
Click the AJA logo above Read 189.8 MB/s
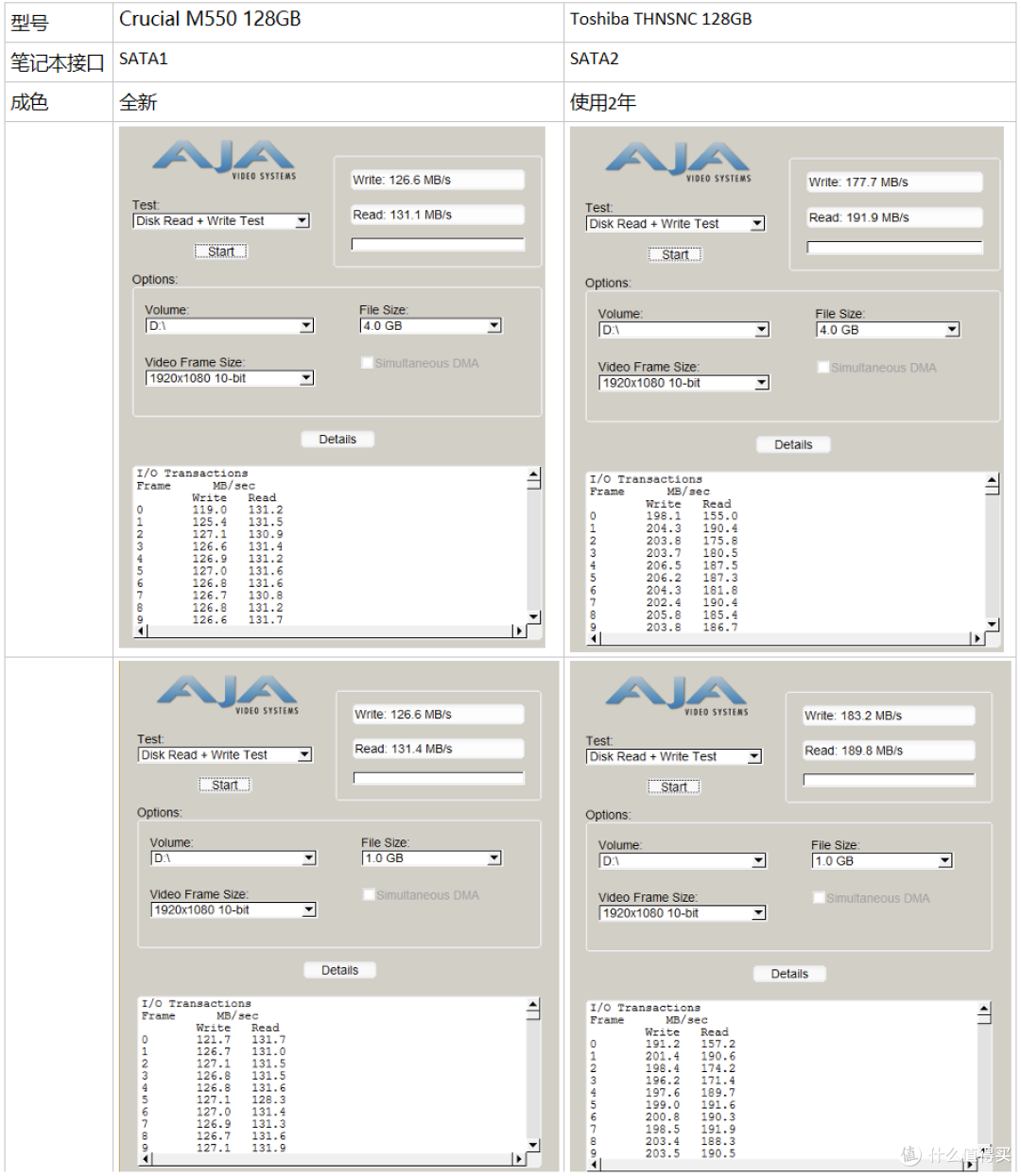tap(677, 696)
